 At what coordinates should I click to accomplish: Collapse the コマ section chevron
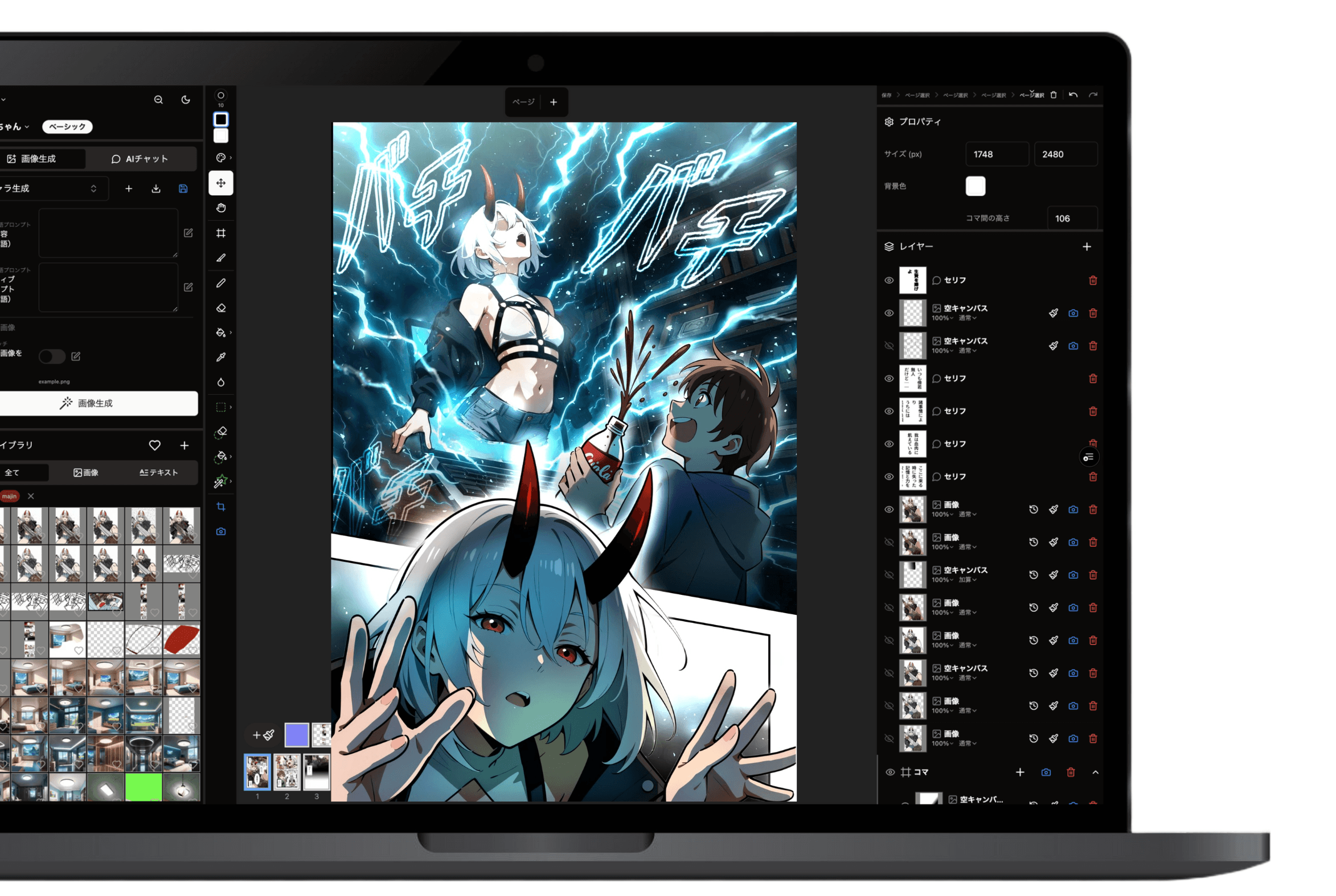click(1095, 772)
